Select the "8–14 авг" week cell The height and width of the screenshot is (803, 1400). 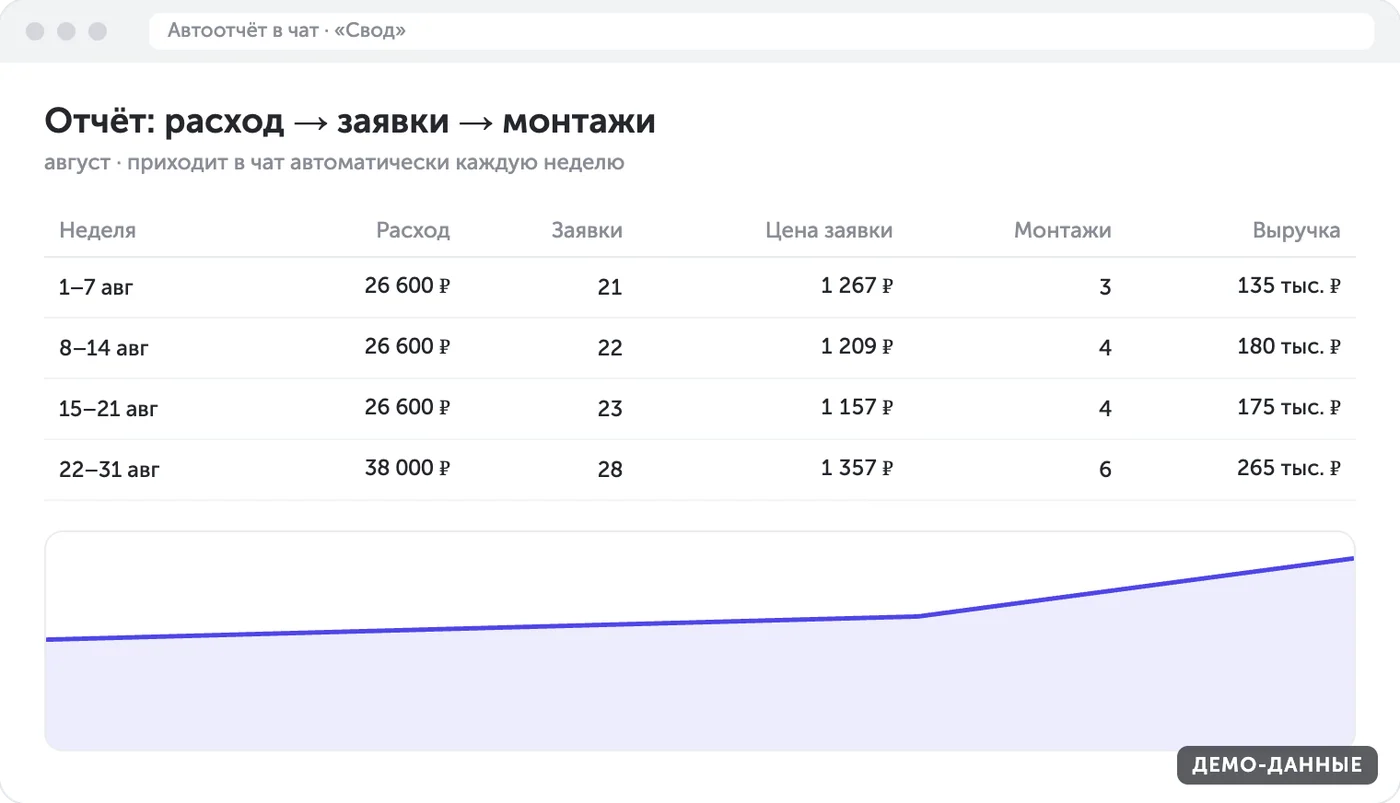click(103, 349)
